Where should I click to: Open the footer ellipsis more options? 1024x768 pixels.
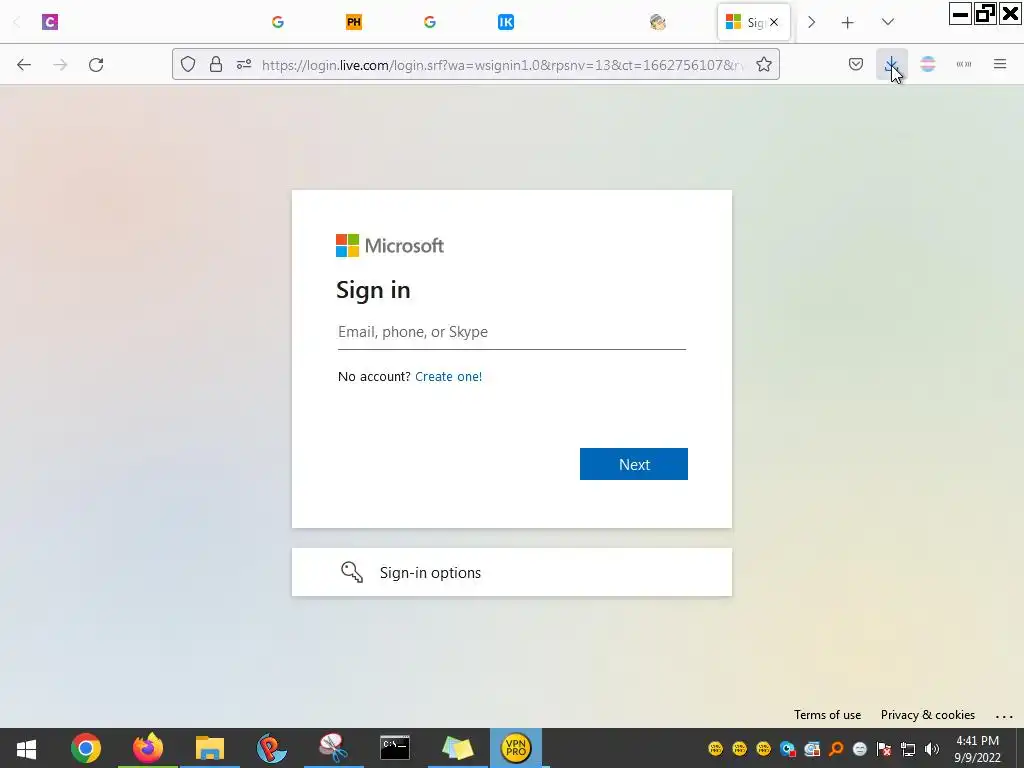point(1004,716)
